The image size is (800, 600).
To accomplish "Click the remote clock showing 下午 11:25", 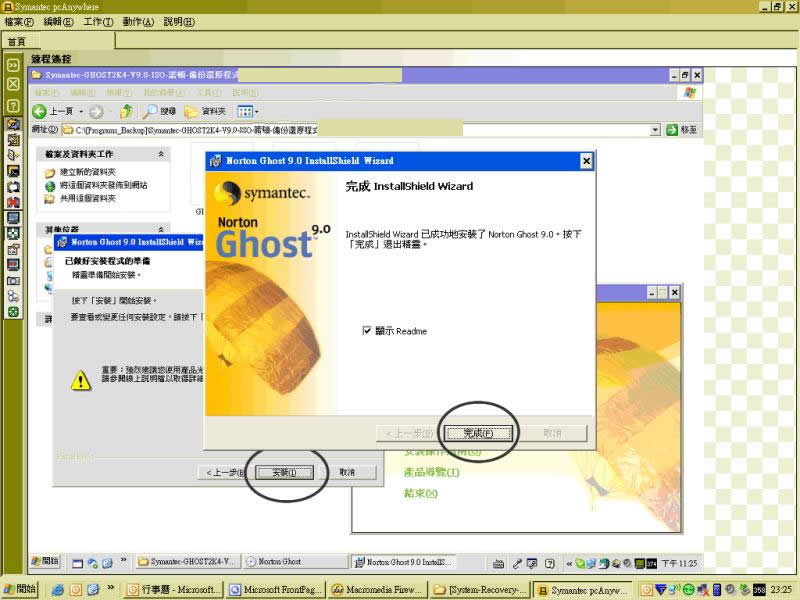I will point(679,563).
